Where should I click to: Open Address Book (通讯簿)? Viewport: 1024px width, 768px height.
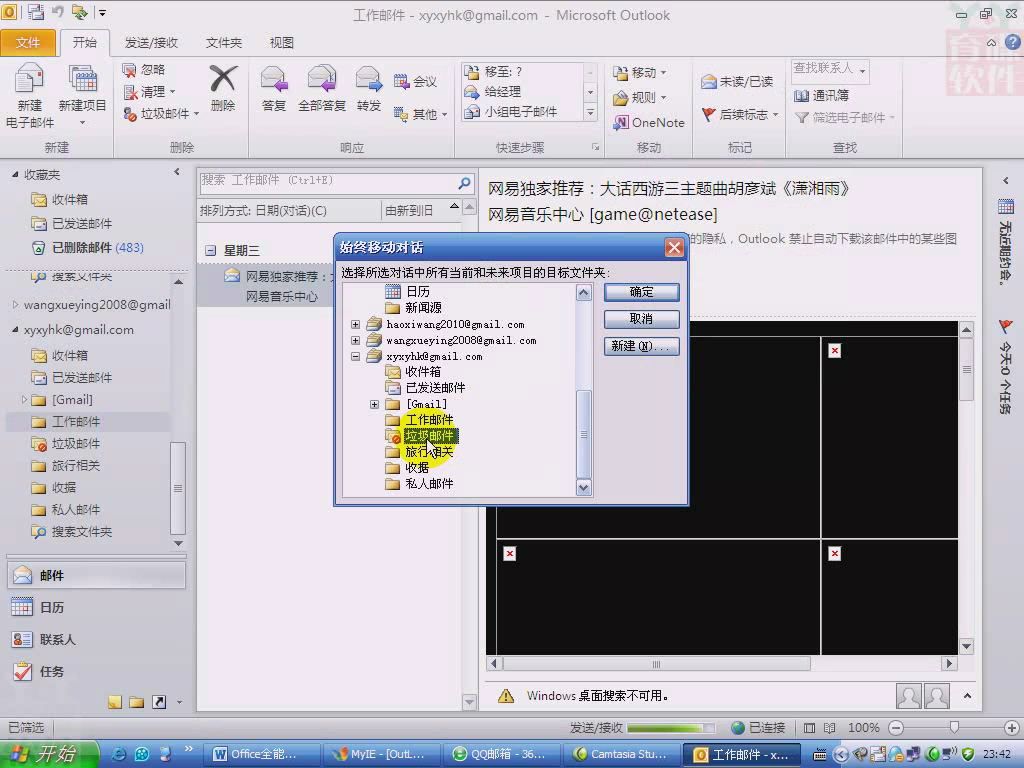(821, 95)
